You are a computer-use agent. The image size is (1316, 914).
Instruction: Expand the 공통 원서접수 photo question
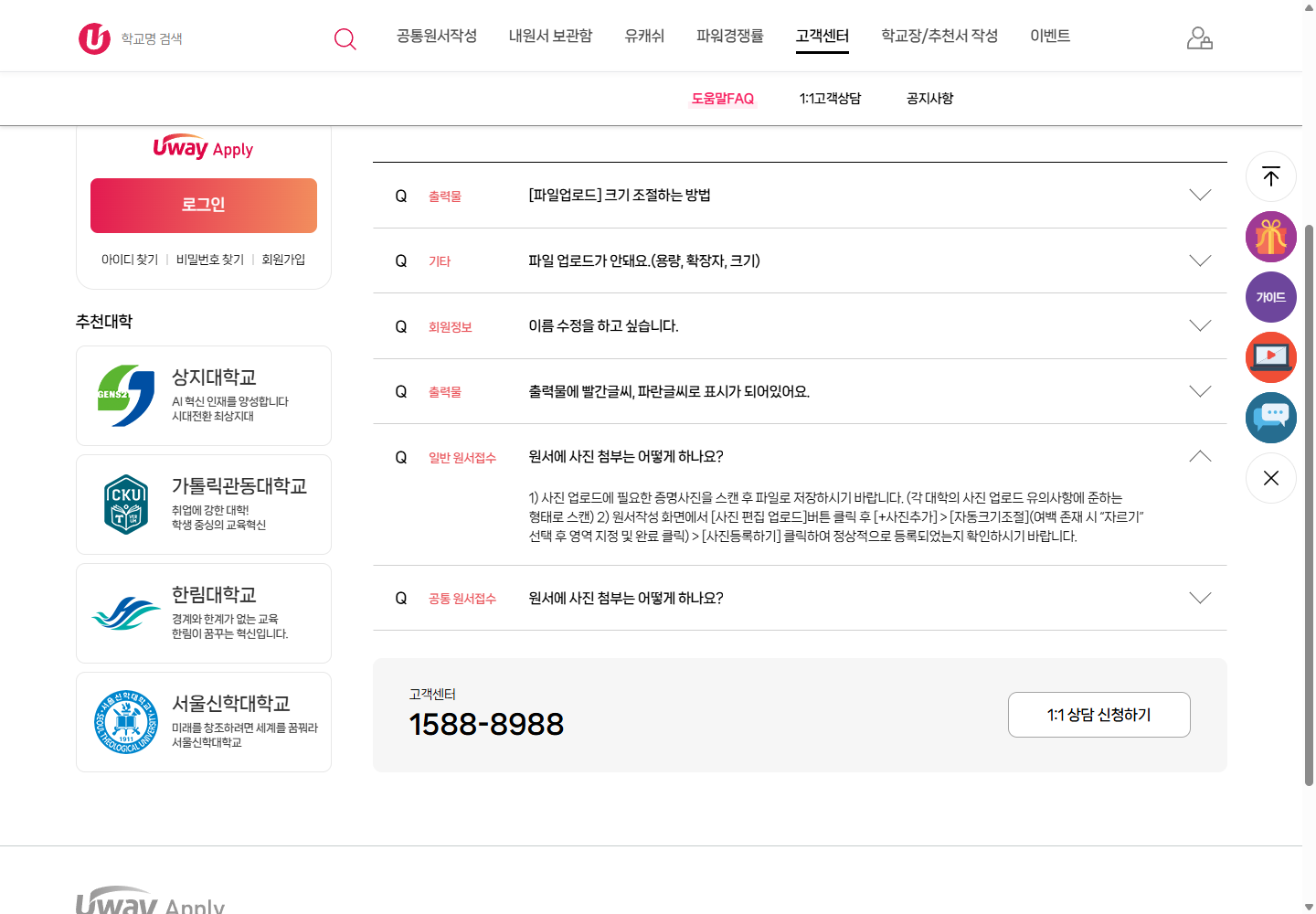[800, 598]
